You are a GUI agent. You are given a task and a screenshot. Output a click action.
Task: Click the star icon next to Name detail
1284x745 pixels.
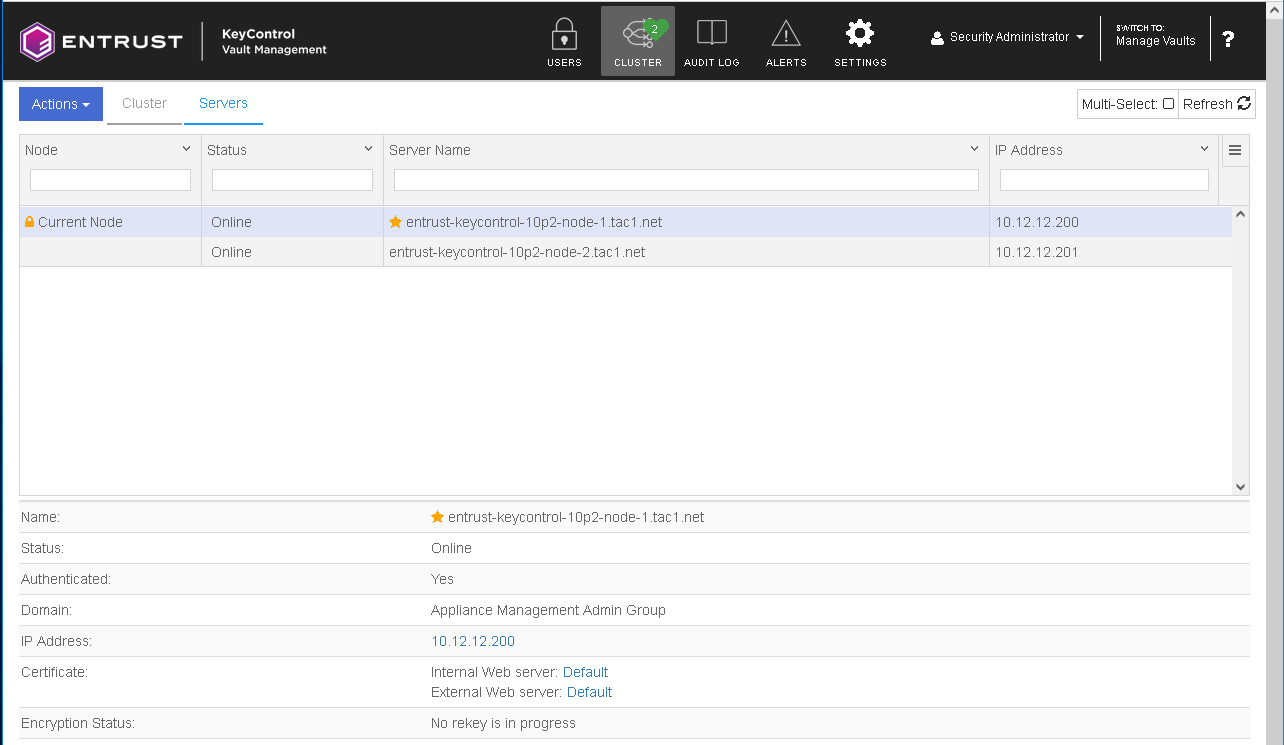click(x=437, y=517)
